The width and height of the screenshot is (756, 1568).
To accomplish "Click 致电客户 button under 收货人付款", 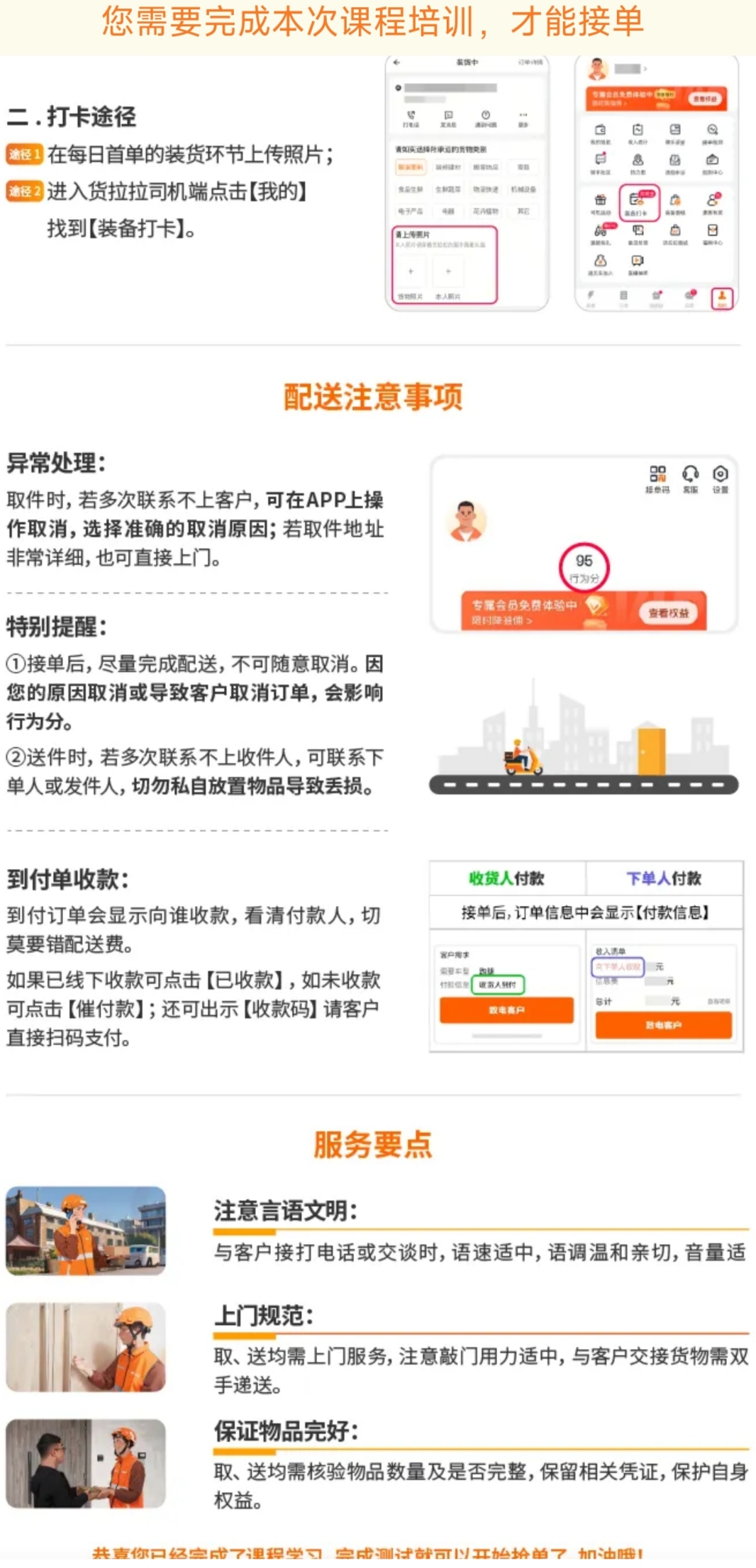I will 506,1010.
